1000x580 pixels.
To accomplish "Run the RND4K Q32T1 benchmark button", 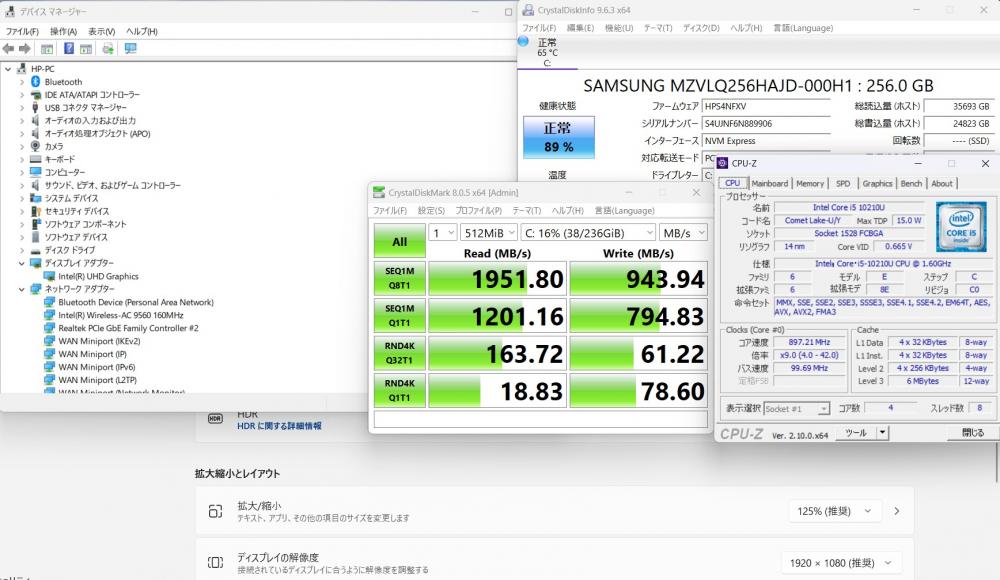I will coord(400,353).
